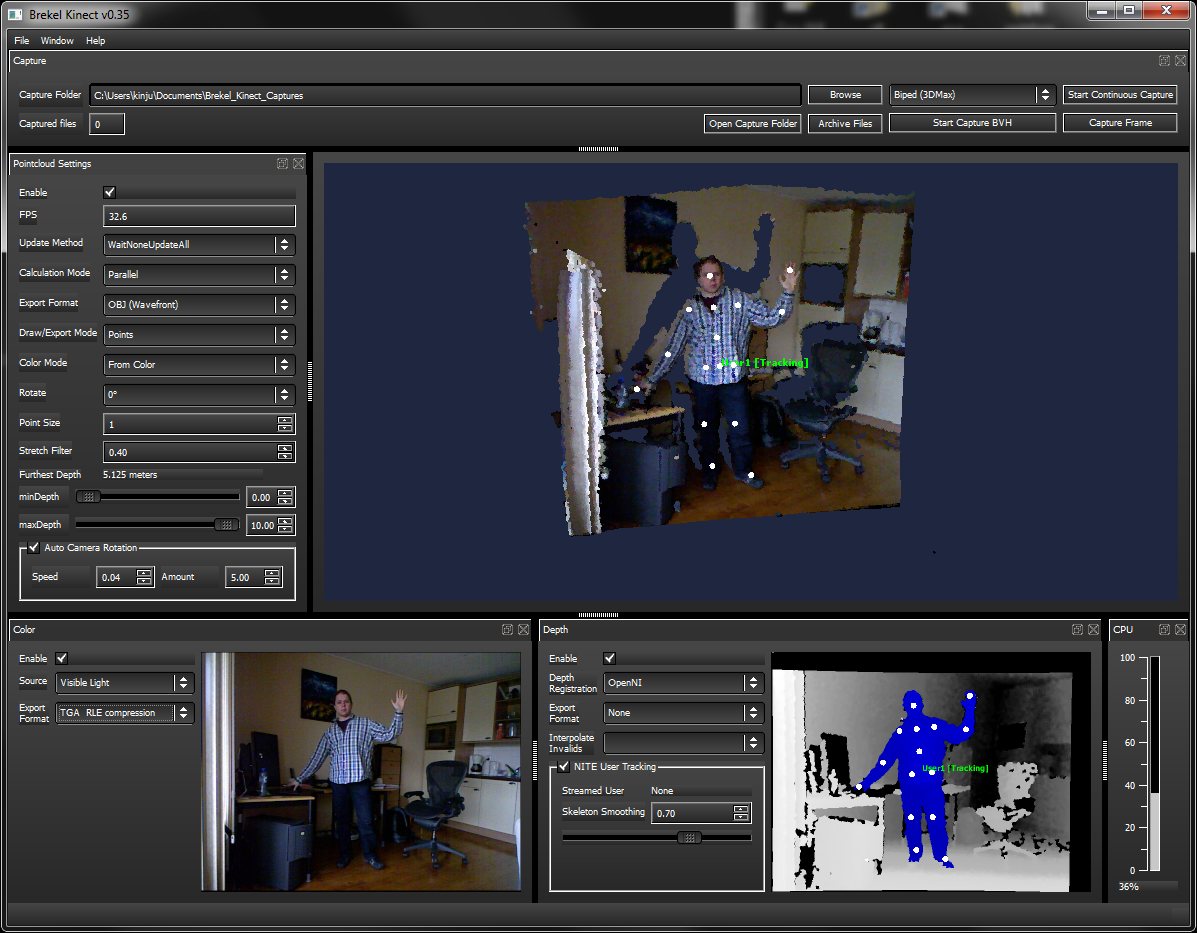Image resolution: width=1197 pixels, height=933 pixels.
Task: Open the Update Method dropdown
Action: click(x=199, y=244)
